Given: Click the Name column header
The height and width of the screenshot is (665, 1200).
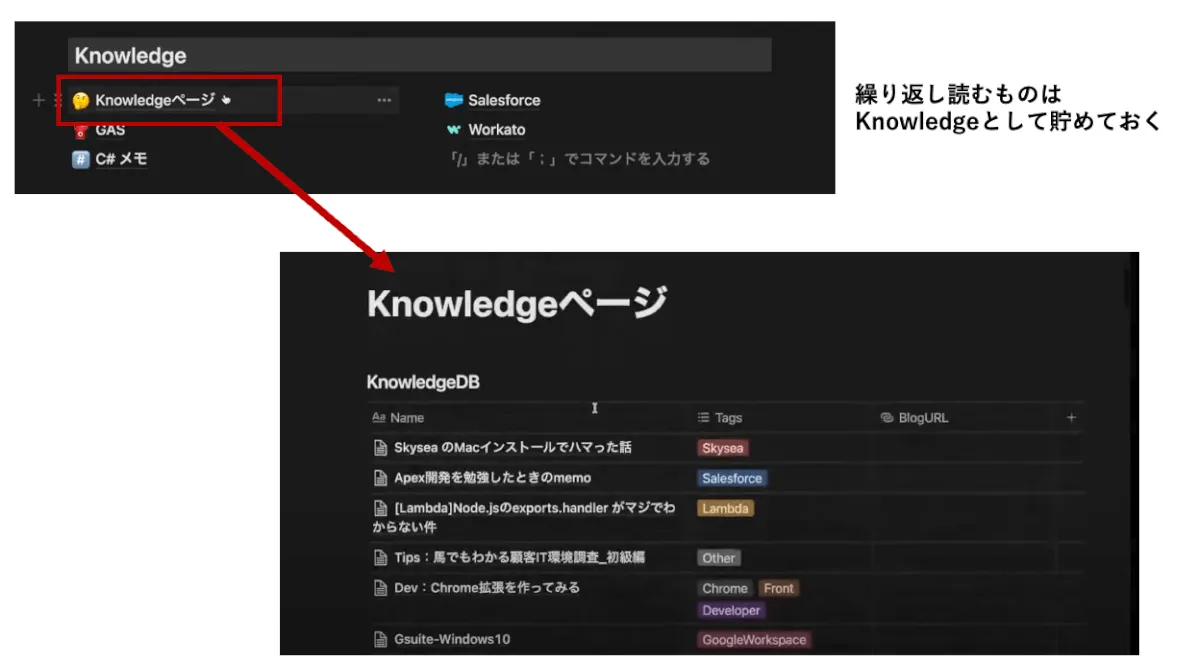Looking at the screenshot, I should [x=398, y=418].
